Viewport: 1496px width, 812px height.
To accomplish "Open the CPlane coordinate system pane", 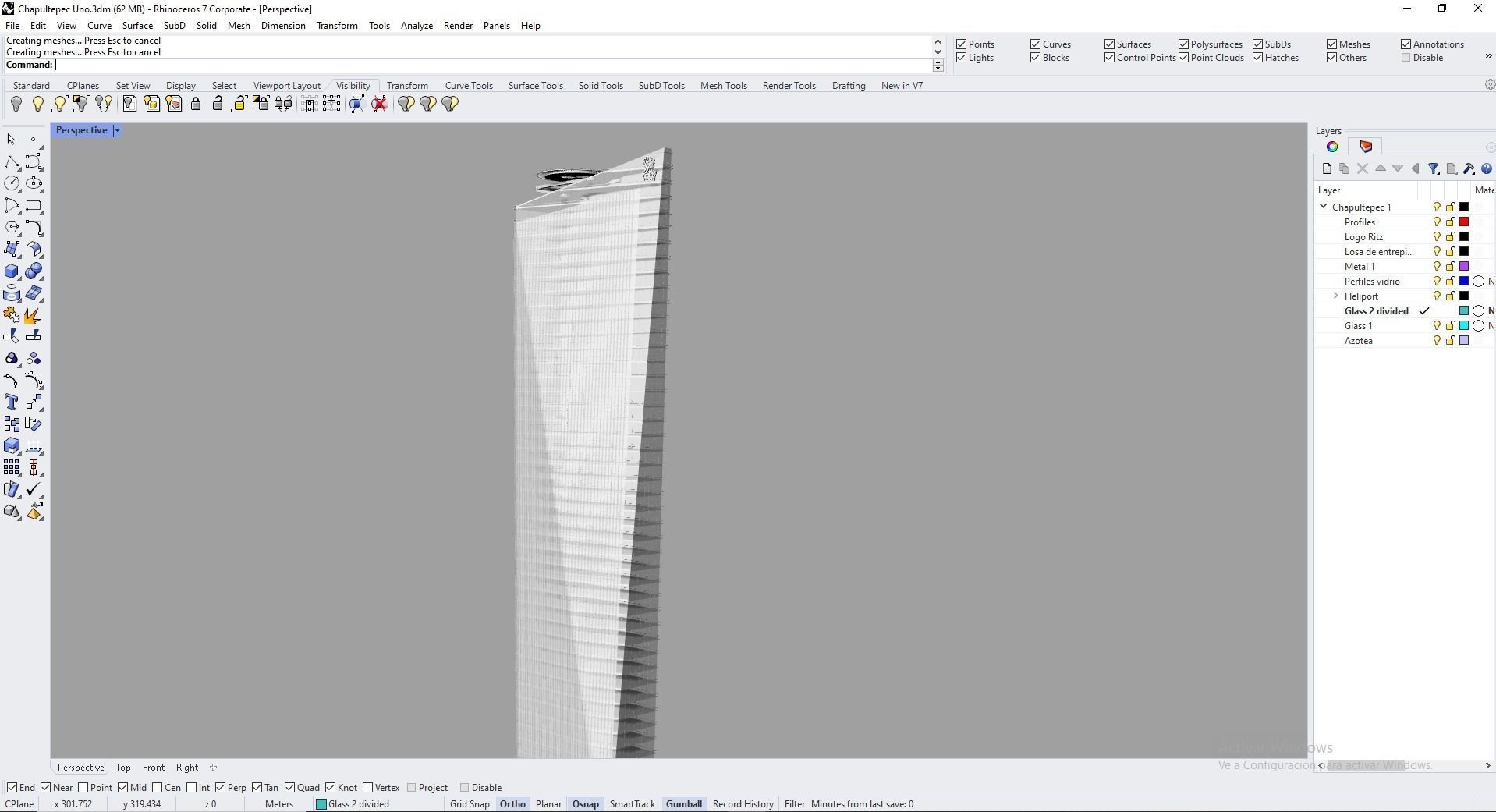I will [19, 804].
